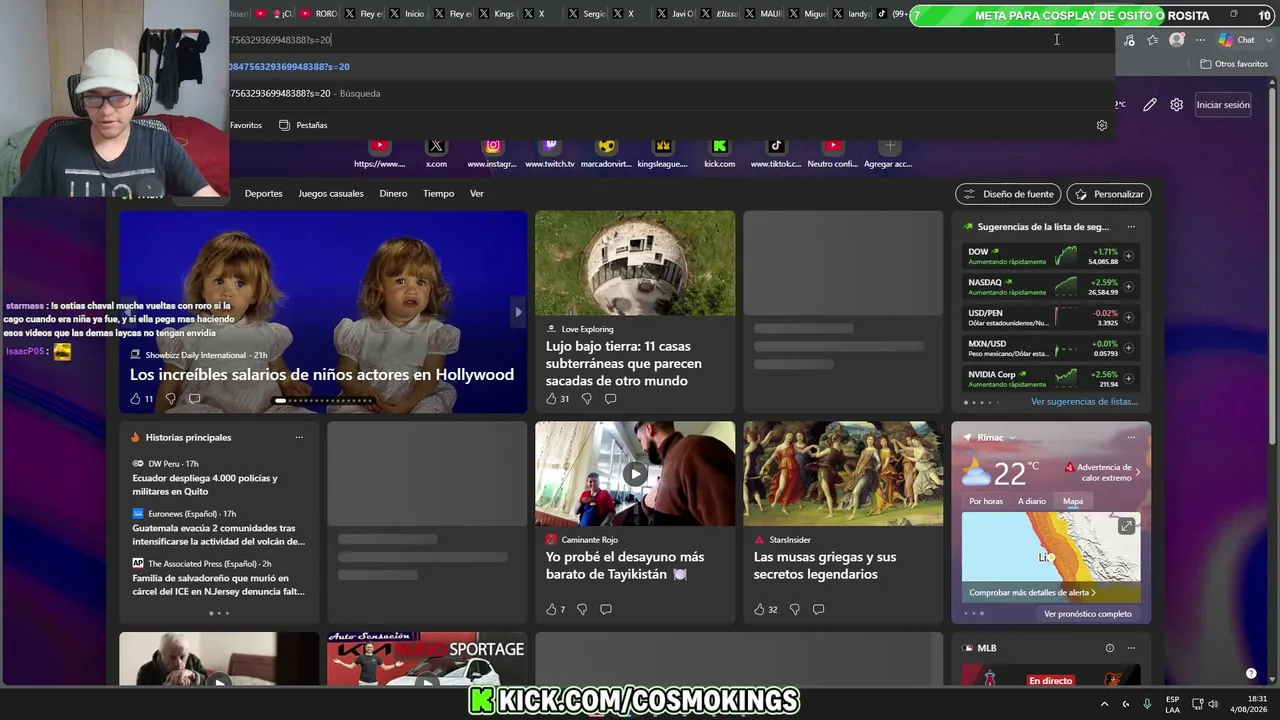
Task: Open the Dinero feed tab
Action: [393, 194]
